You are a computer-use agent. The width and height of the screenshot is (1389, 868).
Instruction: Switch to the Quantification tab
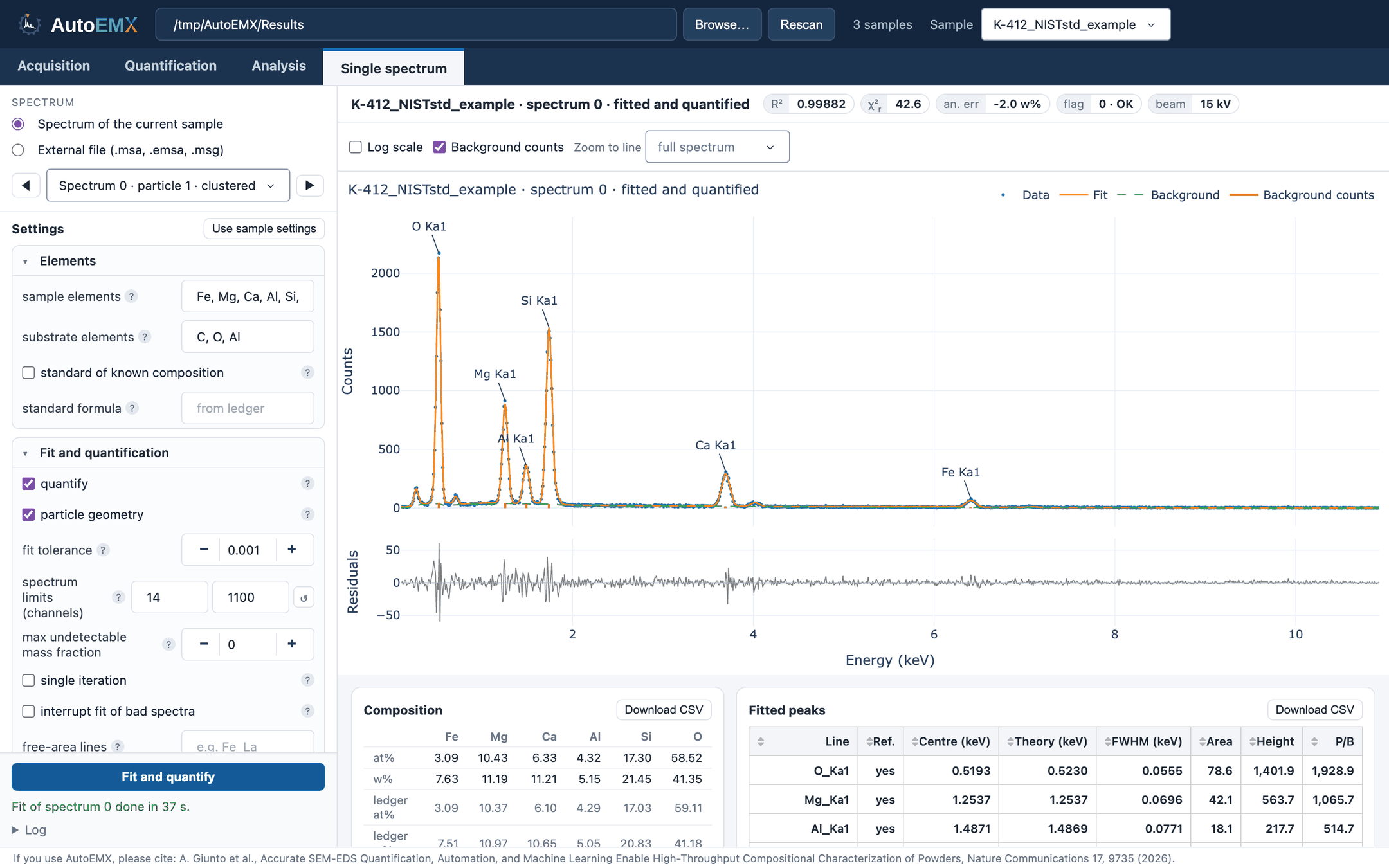point(171,66)
